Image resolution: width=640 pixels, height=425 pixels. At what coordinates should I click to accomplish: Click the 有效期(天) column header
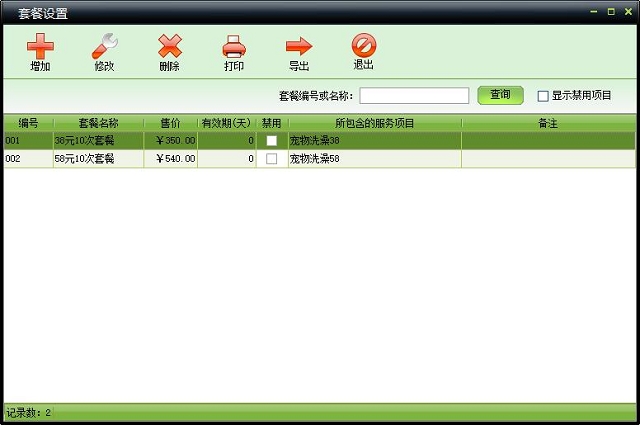click(226, 123)
